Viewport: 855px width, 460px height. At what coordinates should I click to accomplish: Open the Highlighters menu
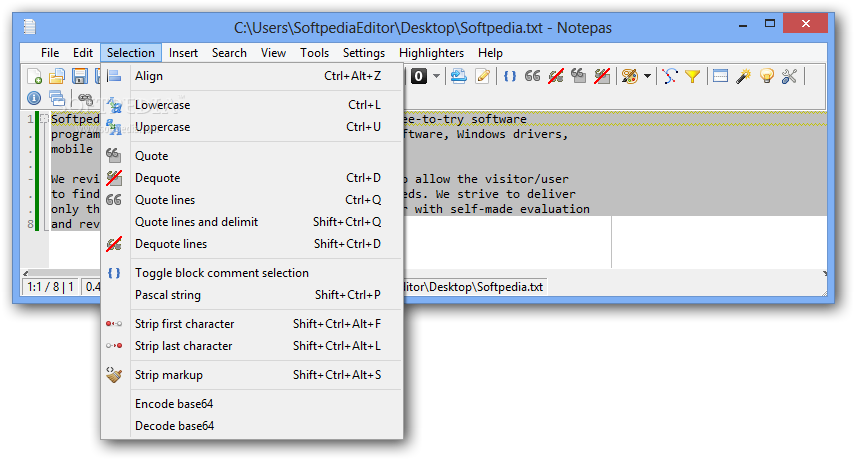431,53
